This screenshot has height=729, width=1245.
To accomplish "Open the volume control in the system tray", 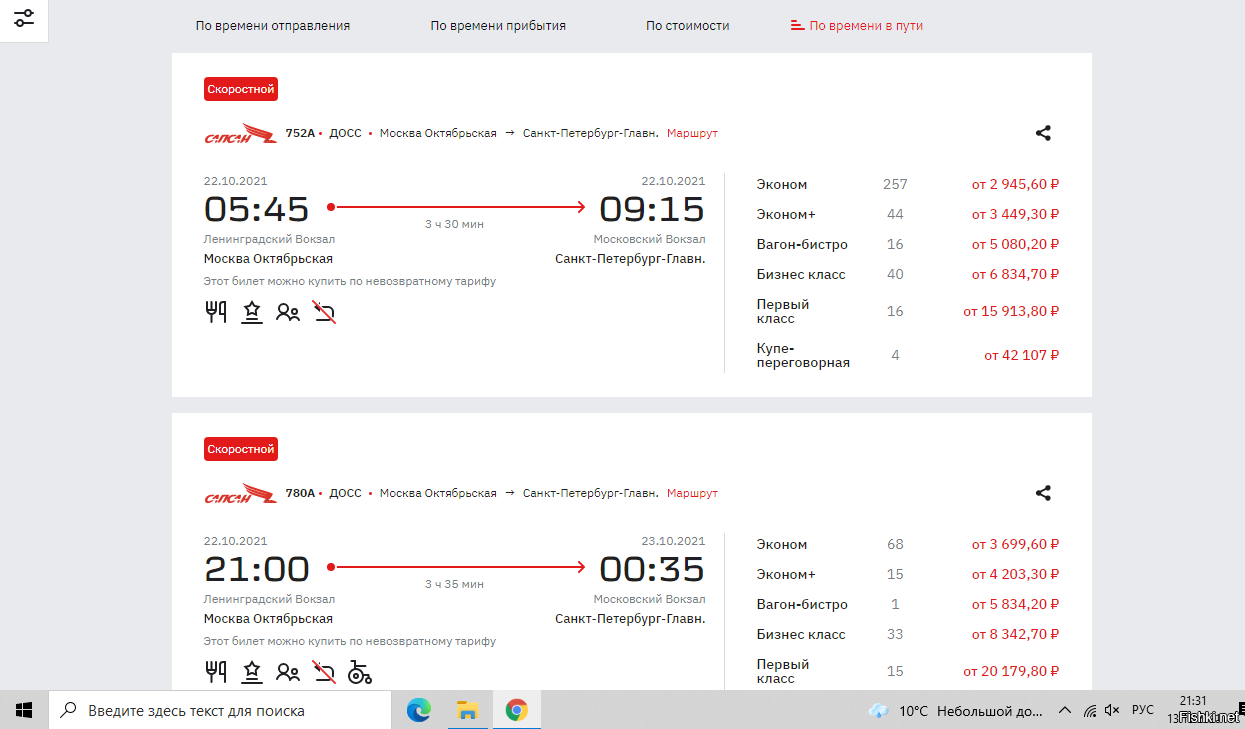I will pyautogui.click(x=1112, y=710).
